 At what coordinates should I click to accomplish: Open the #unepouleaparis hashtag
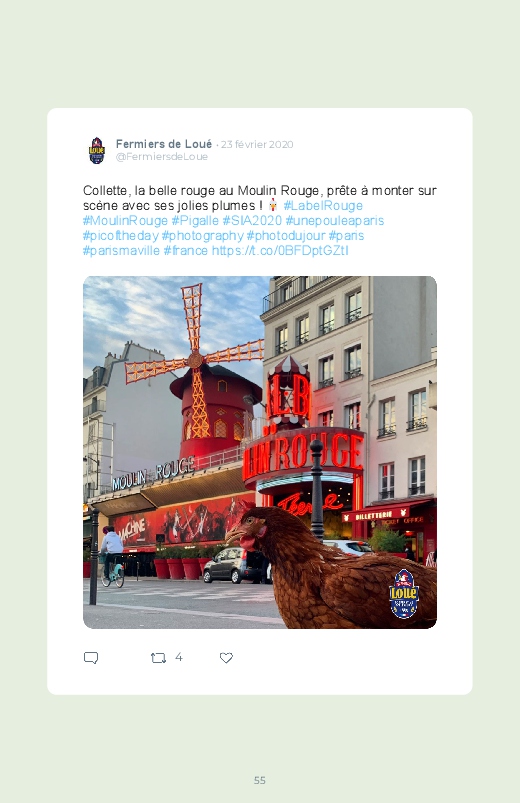[335, 221]
